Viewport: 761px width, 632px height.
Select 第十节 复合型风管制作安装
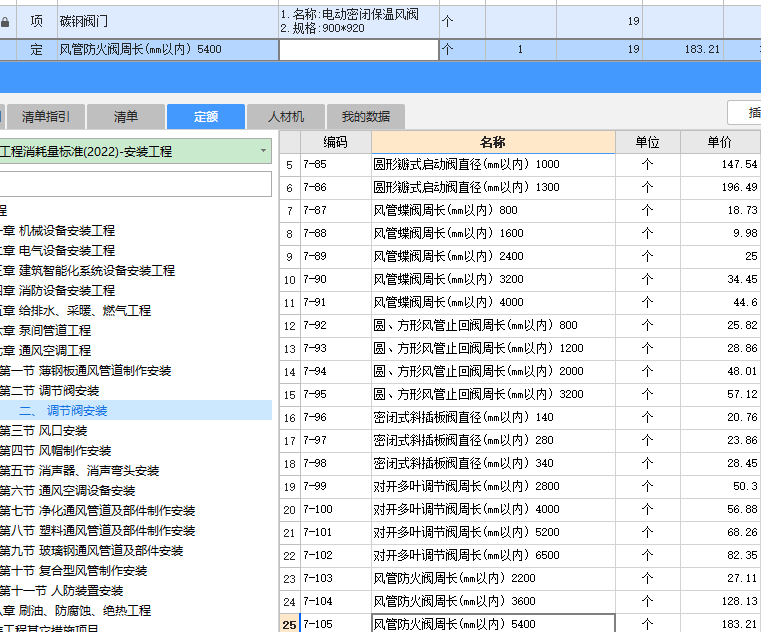coord(73,571)
